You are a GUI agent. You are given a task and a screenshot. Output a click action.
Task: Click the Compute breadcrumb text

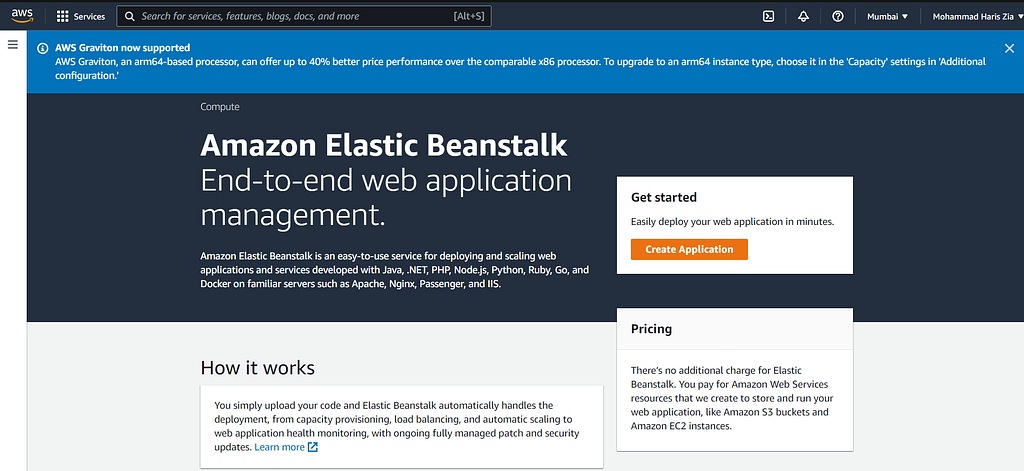[220, 106]
